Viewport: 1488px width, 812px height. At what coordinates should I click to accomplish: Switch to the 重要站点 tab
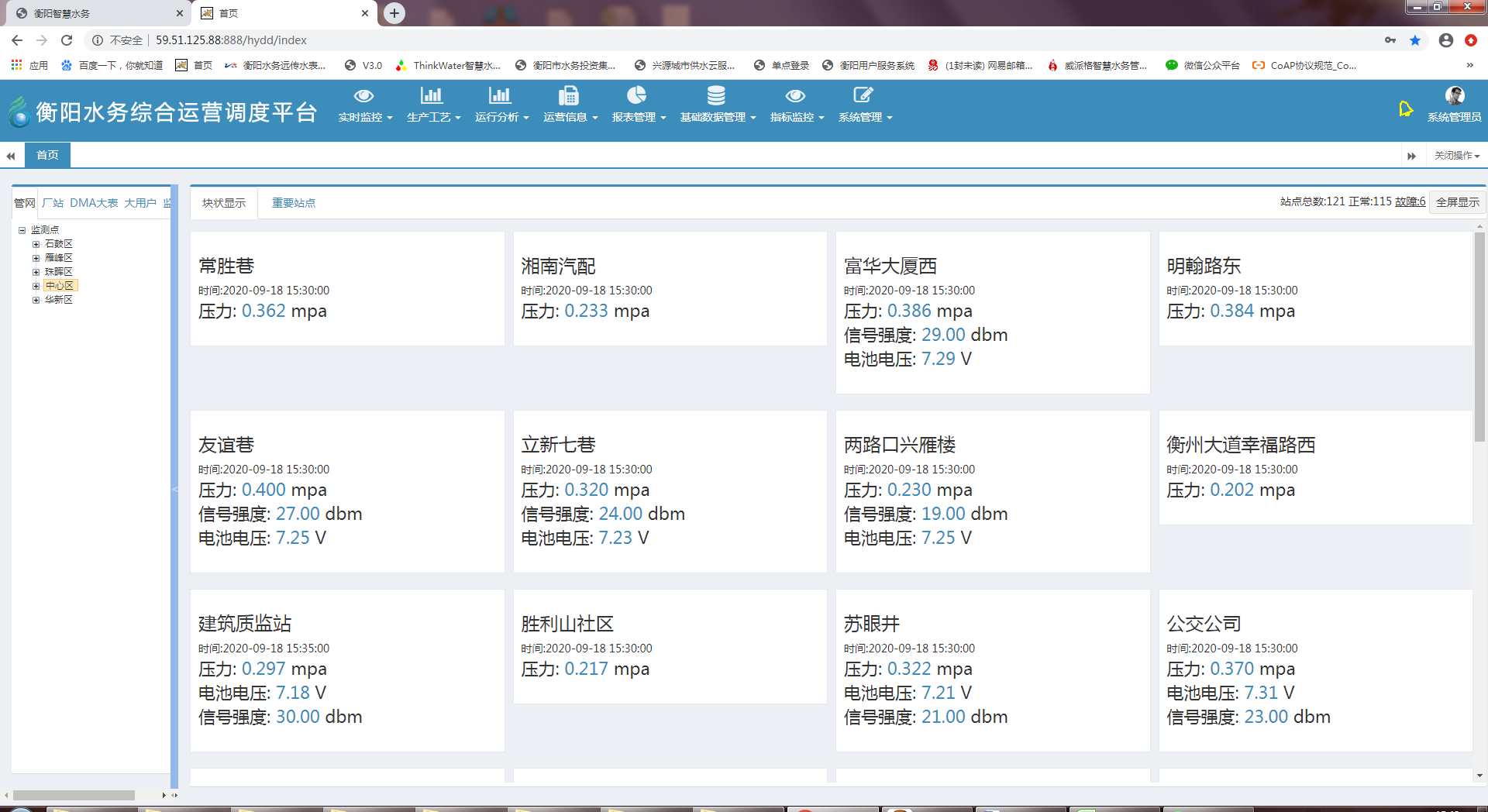(x=293, y=203)
